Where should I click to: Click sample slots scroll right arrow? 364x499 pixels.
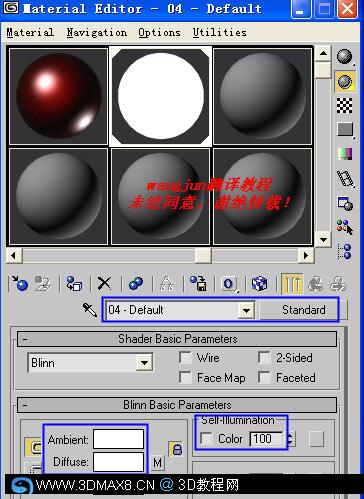(306, 256)
